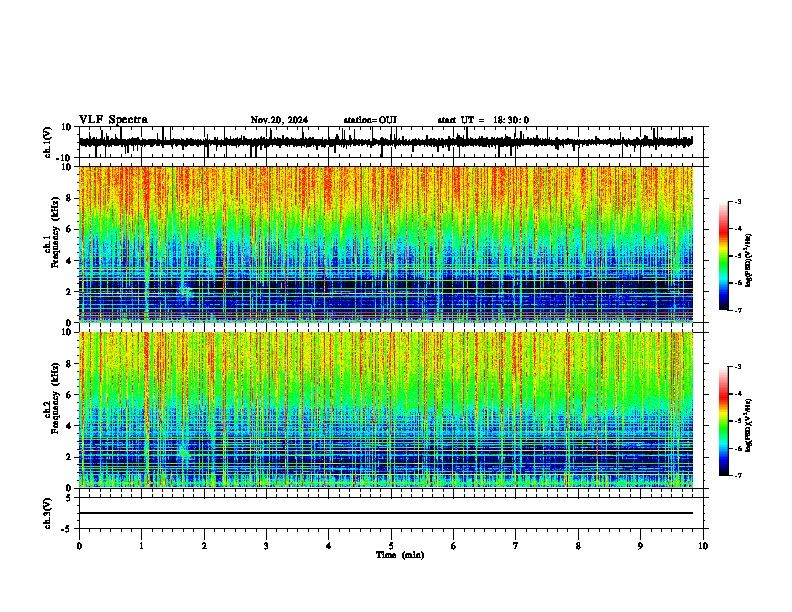Viewport: 792px width, 612px height.
Task: Click the ch.1 "Frequency (kHz)" axis label
Action: [55, 233]
